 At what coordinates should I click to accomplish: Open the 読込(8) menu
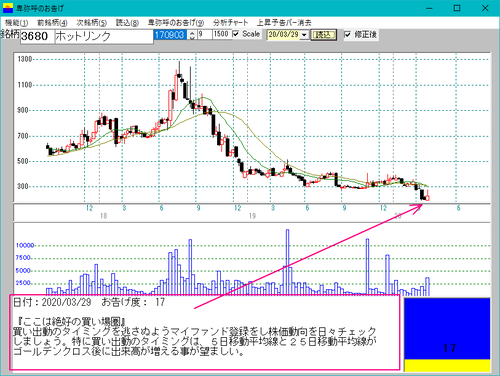point(127,23)
